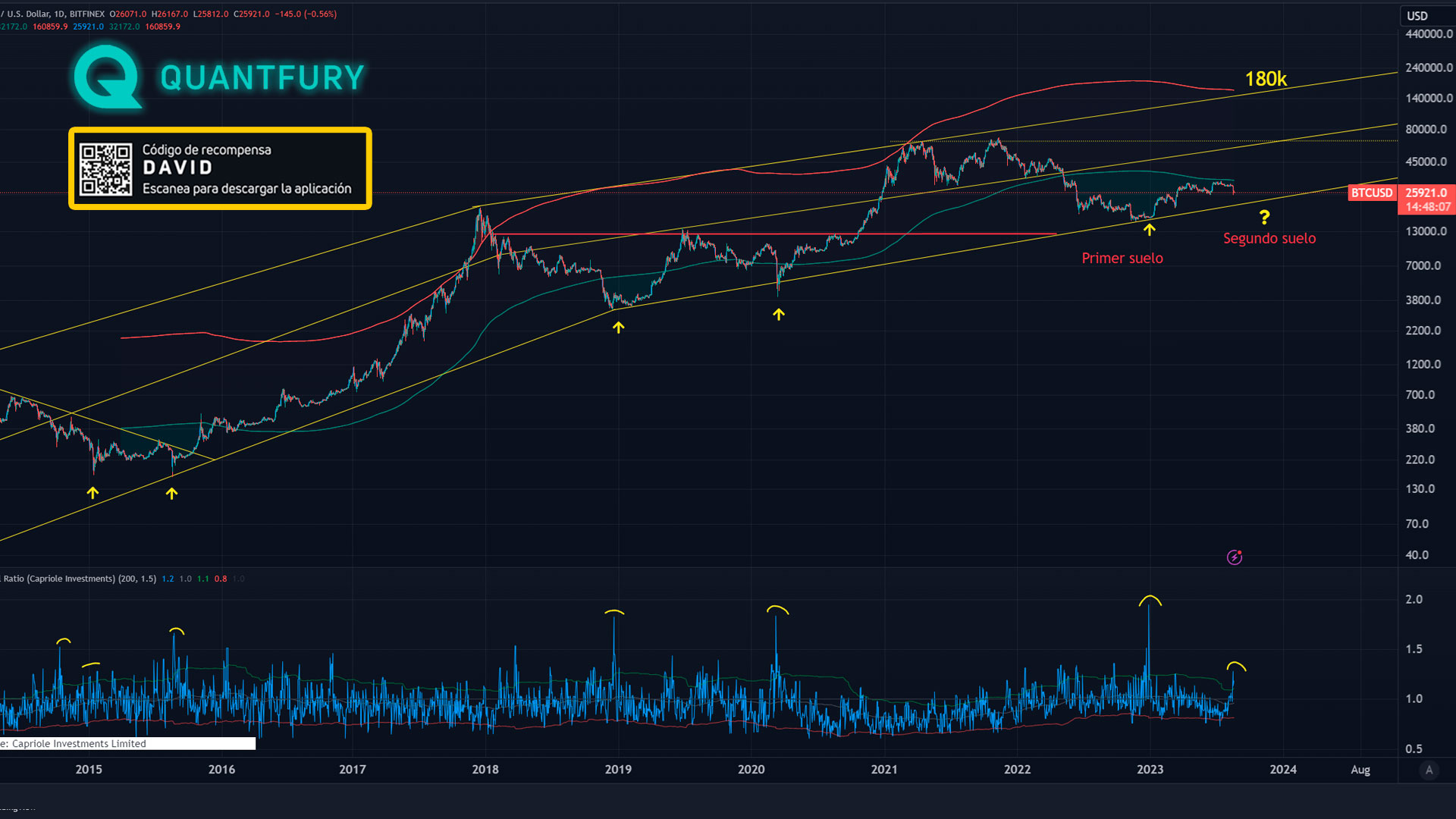Image resolution: width=1456 pixels, height=819 pixels.
Task: Select the 'Segundo suelo' red text label
Action: pos(1269,238)
